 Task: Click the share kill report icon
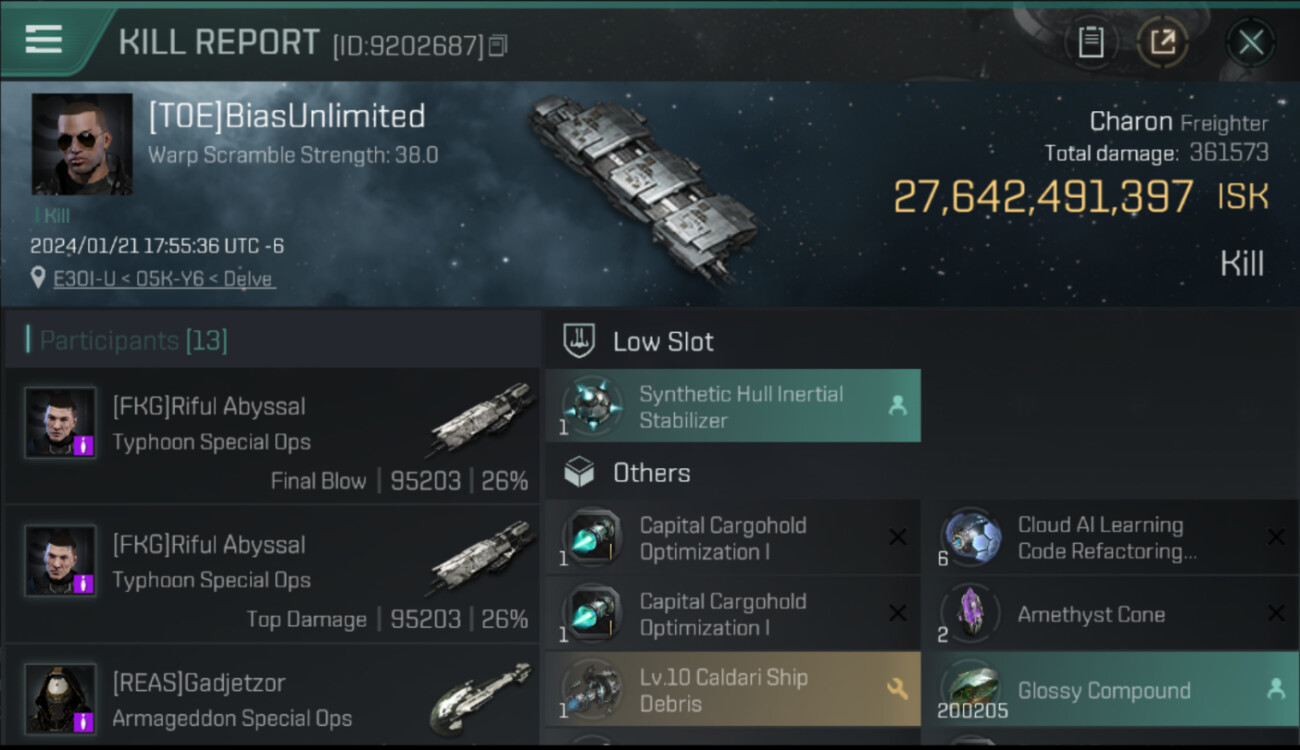1163,43
